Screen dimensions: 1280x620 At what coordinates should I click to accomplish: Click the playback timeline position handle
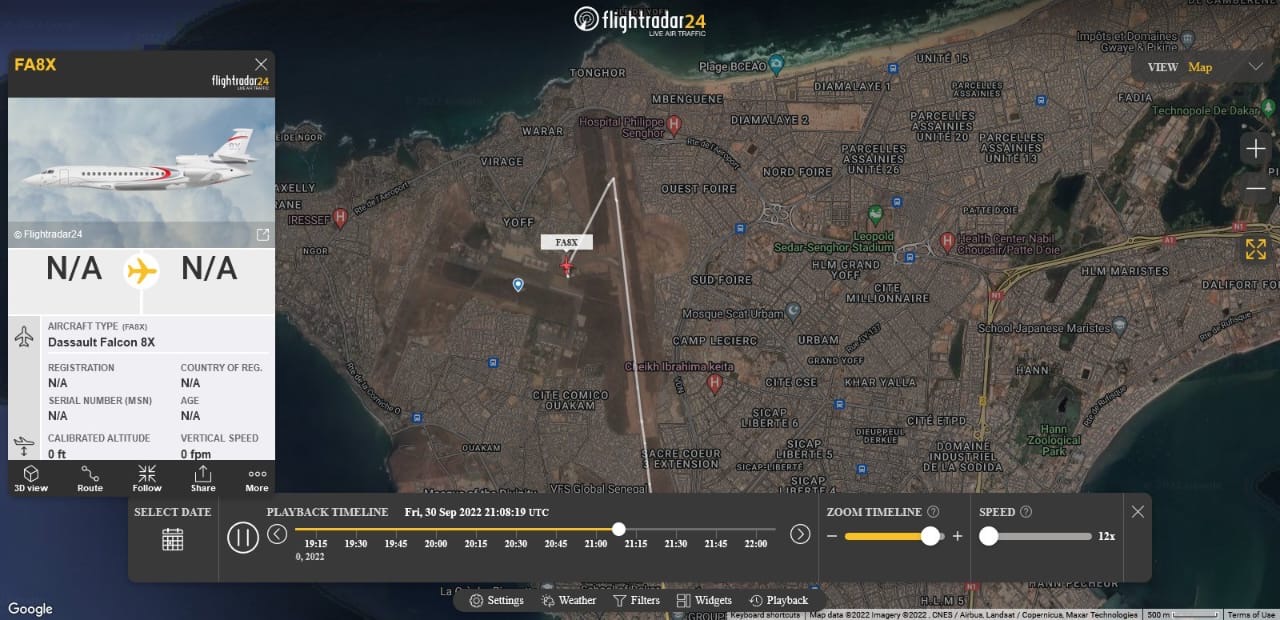pyautogui.click(x=619, y=529)
